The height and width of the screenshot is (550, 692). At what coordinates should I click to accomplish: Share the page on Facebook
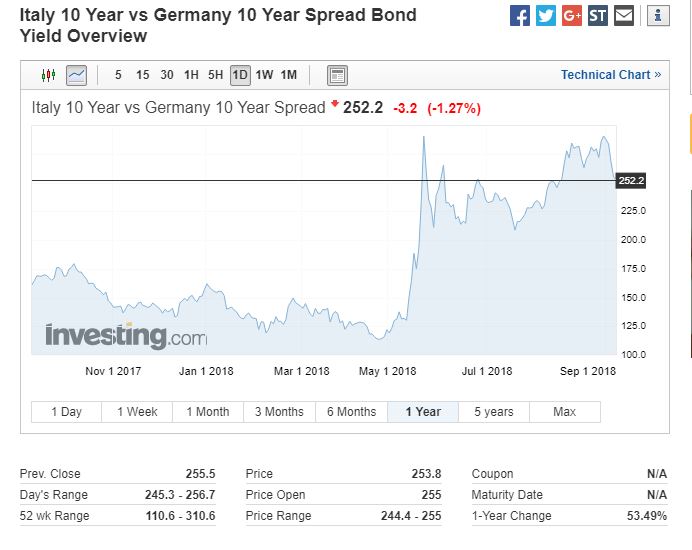pyautogui.click(x=520, y=16)
